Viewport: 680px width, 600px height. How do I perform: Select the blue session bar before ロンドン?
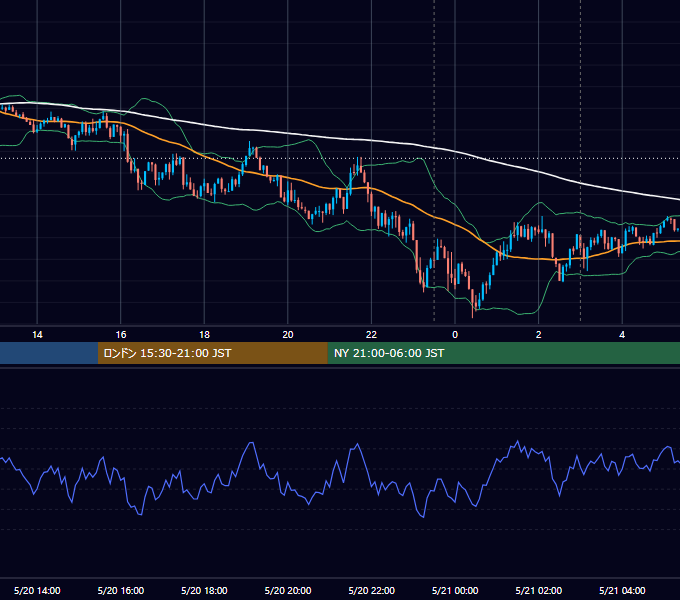[x=49, y=353]
